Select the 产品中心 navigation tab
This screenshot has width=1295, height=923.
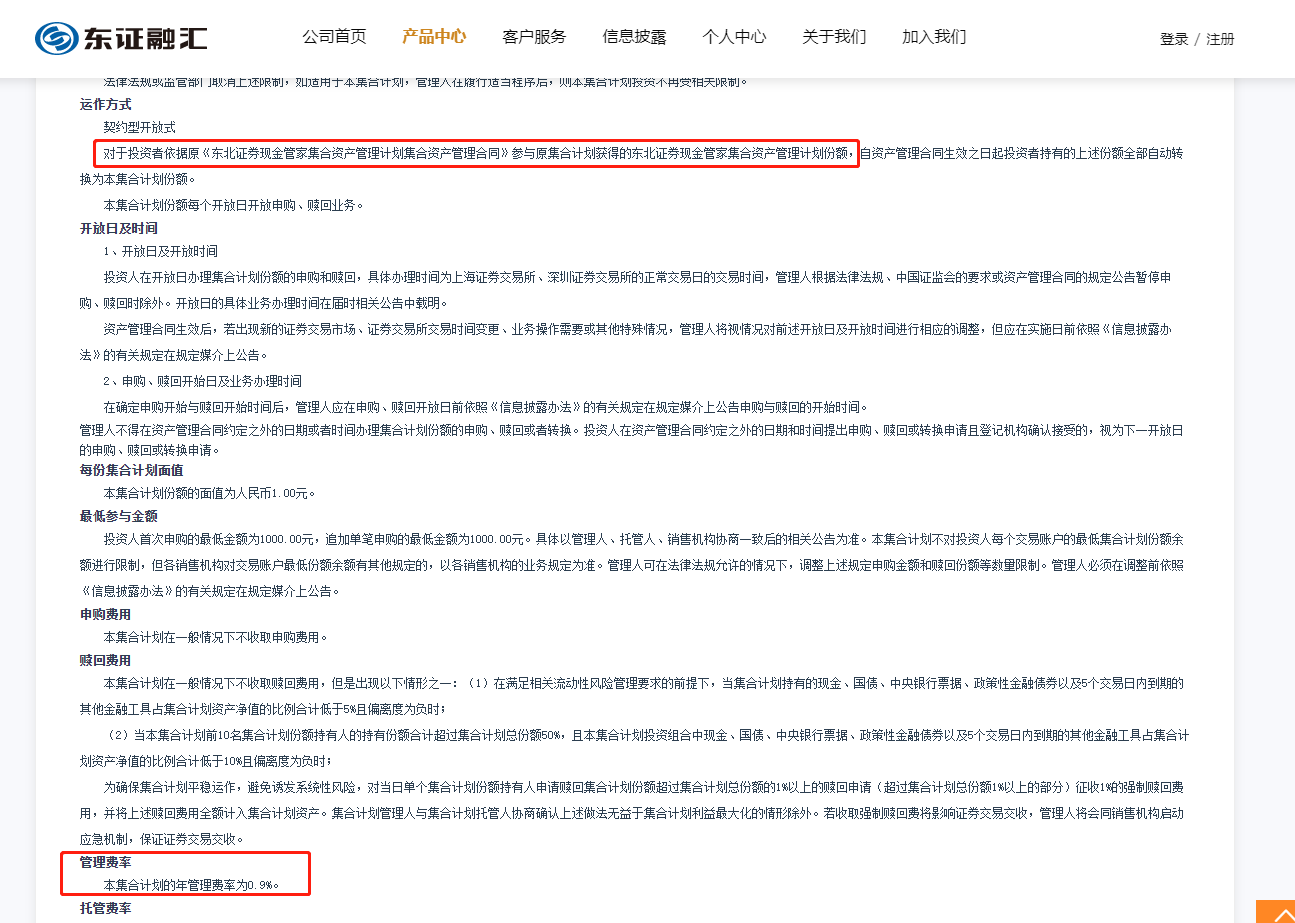point(434,37)
